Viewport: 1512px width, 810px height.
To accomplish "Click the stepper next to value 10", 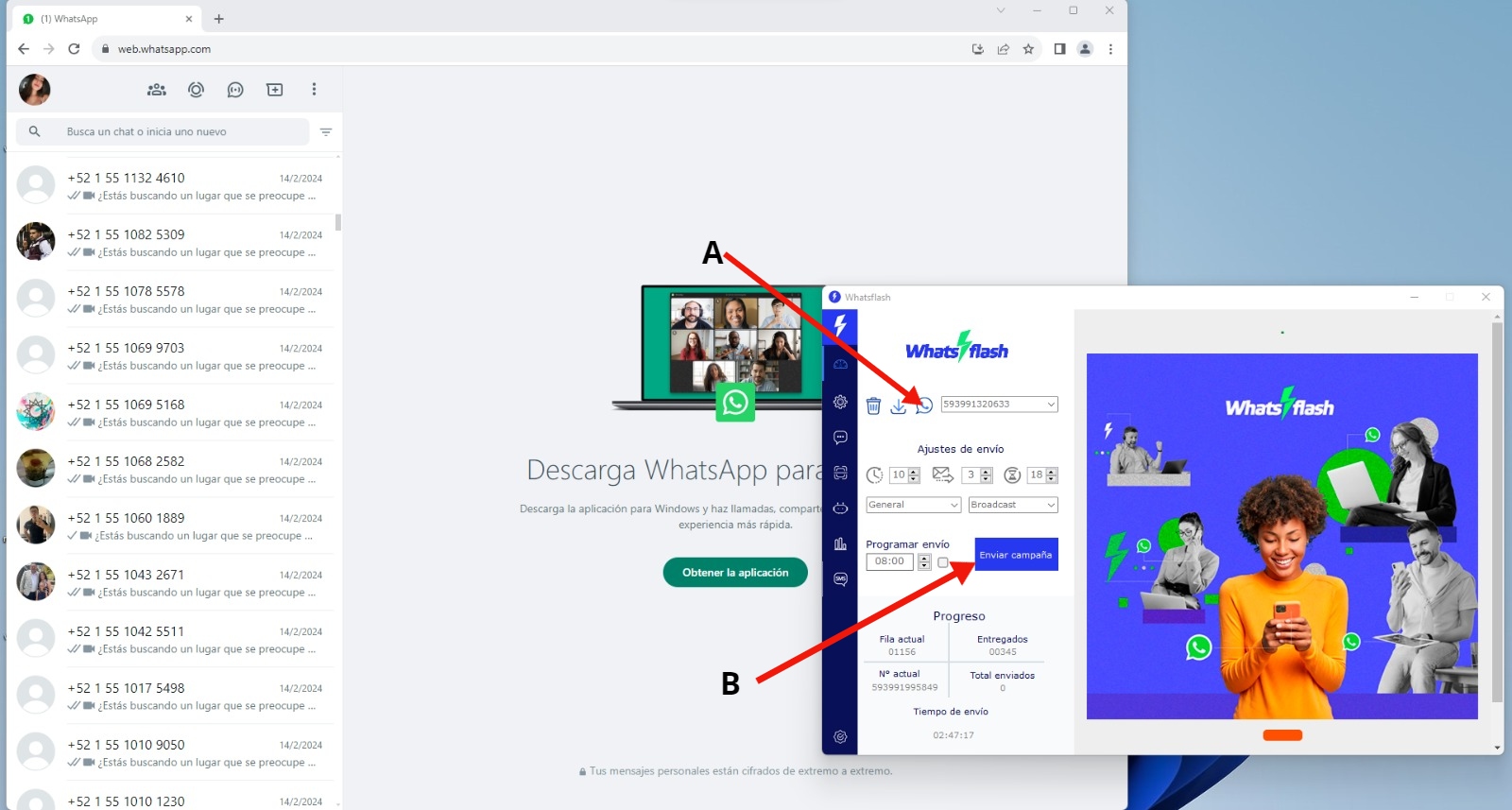I will (914, 475).
